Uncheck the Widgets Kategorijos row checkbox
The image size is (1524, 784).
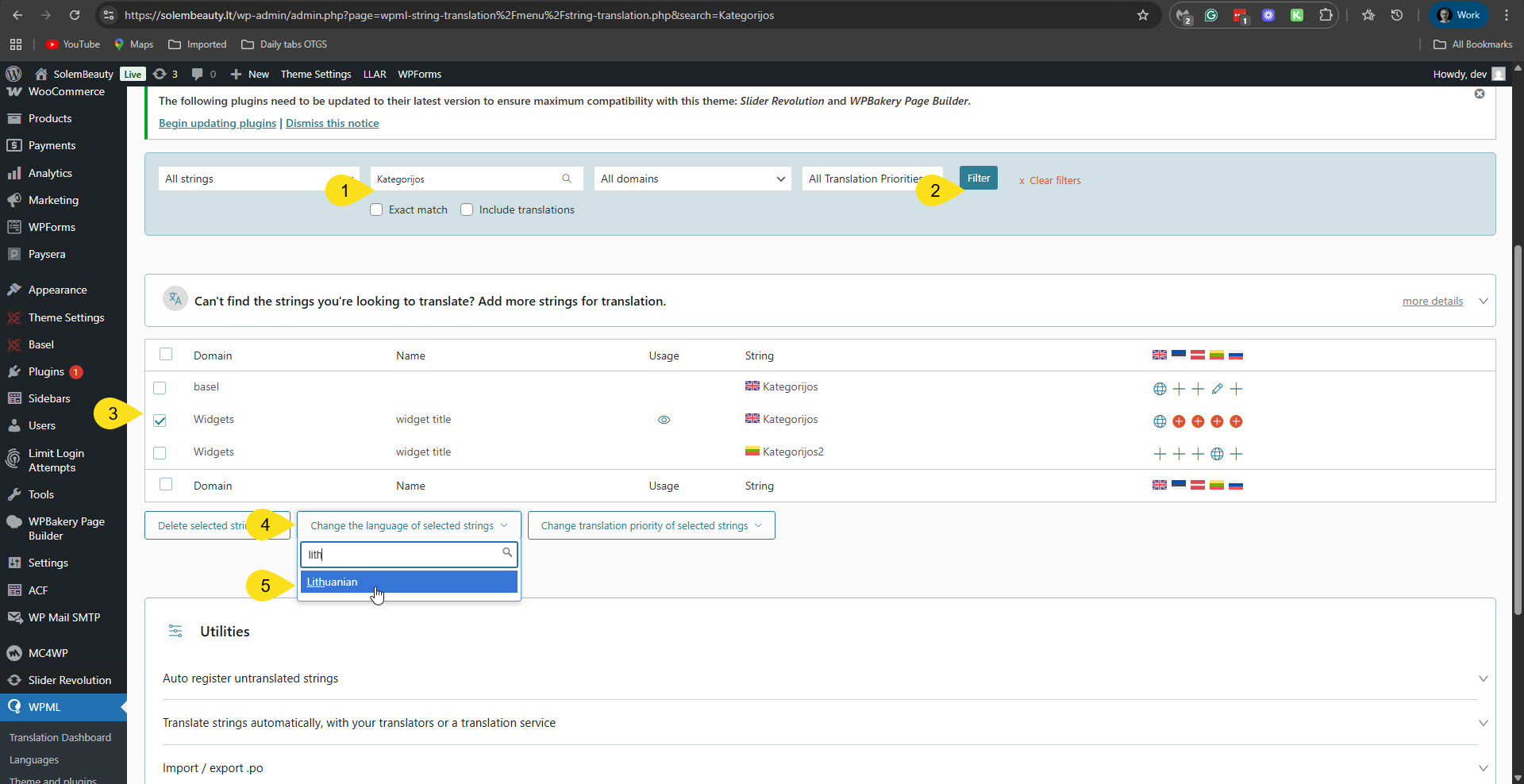160,421
